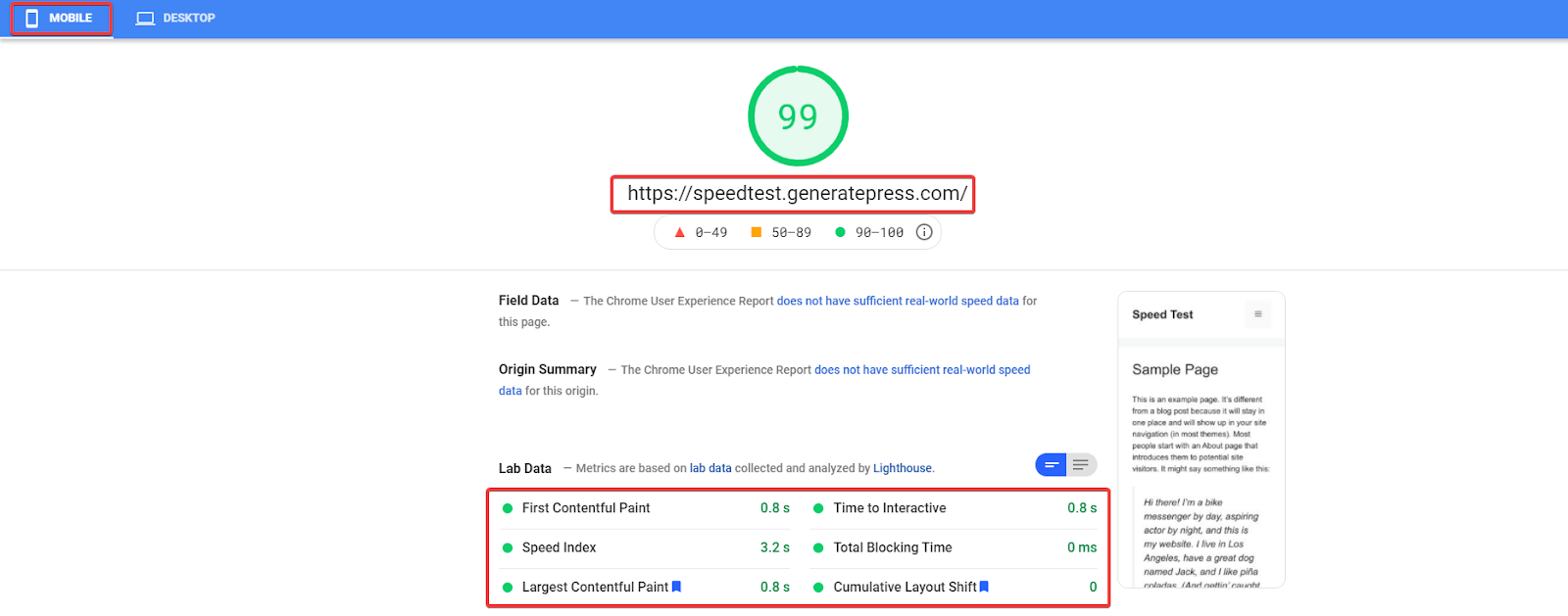Screen dimensions: 1568x616
Task: Click the performance score gauge showing 99
Action: tap(798, 117)
